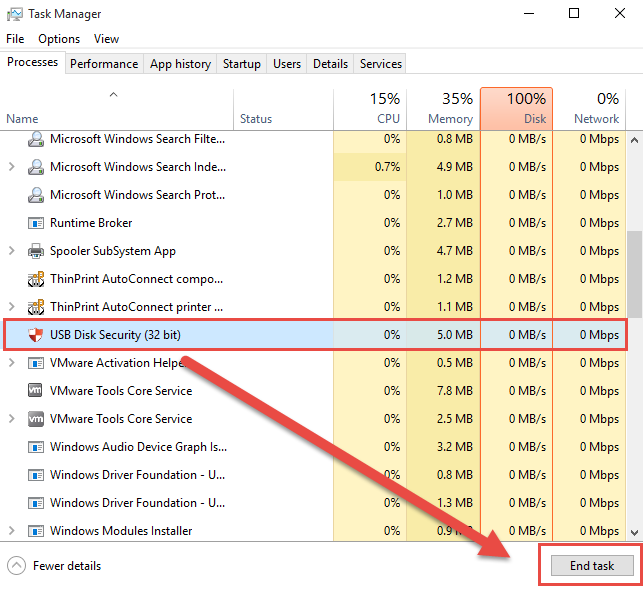Switch to the Users tab
Image resolution: width=643 pixels, height=590 pixels.
[287, 64]
